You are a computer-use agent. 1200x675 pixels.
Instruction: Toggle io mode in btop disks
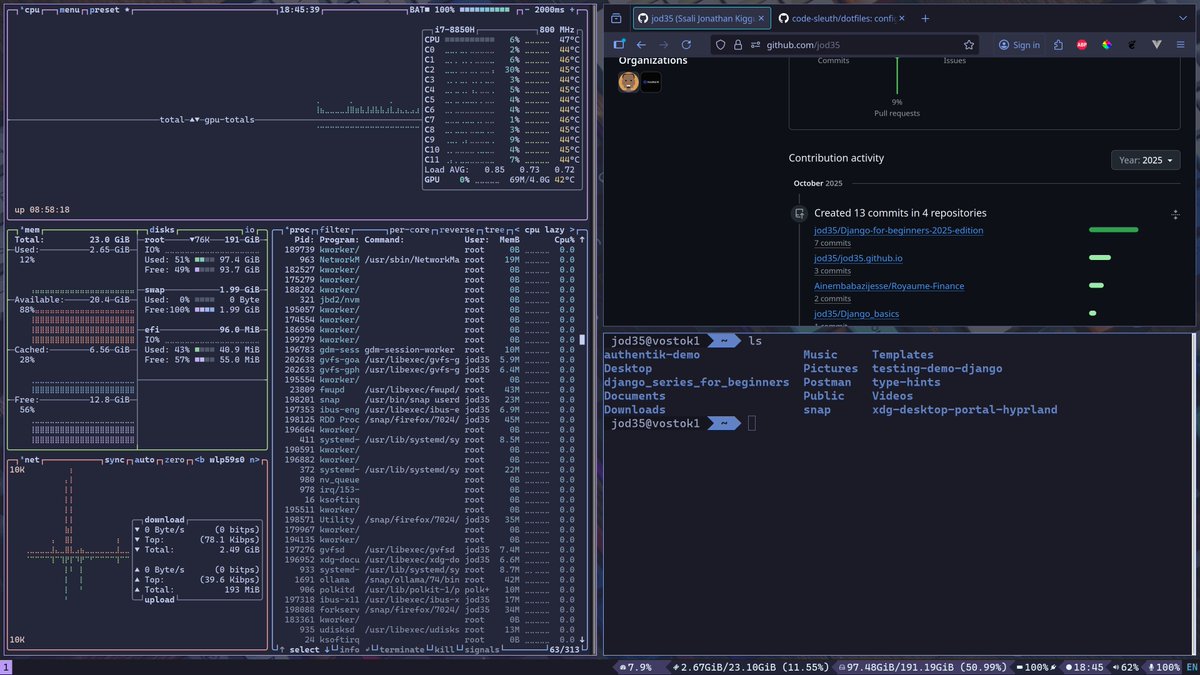(x=249, y=229)
